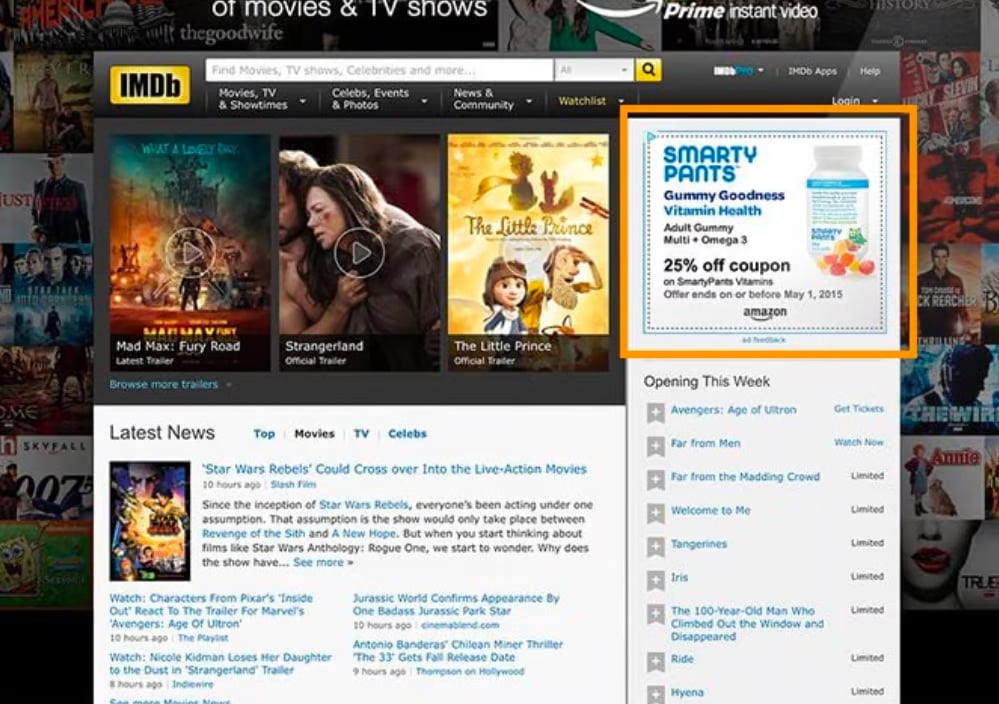Click the Indiewire source link

pos(192,684)
